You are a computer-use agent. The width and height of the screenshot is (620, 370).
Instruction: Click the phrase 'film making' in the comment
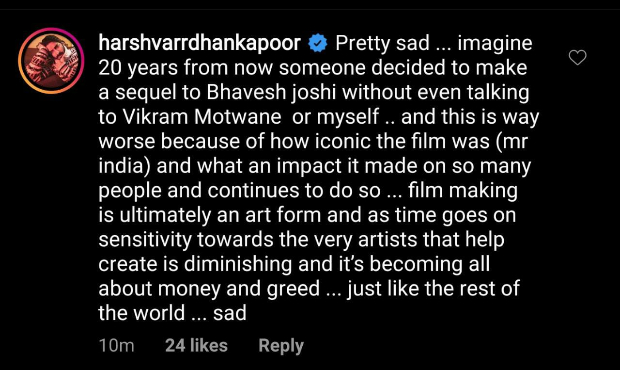point(463,191)
